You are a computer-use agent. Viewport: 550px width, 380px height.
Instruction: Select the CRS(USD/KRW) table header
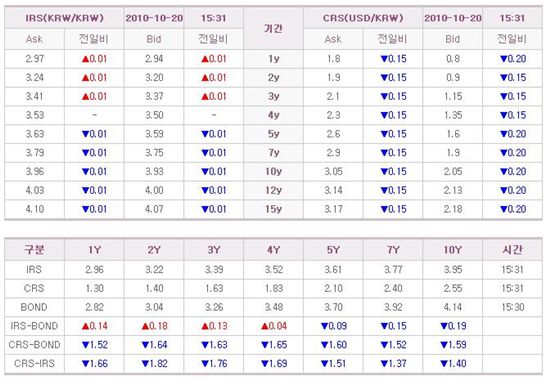tap(363, 18)
